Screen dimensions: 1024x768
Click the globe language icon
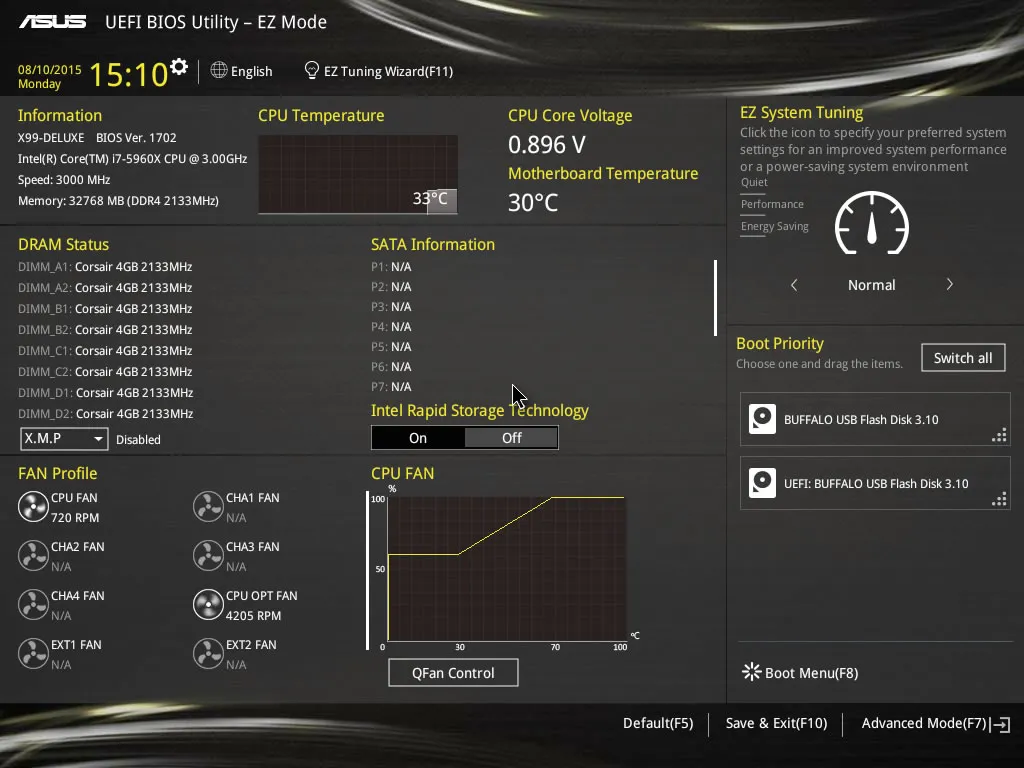219,70
